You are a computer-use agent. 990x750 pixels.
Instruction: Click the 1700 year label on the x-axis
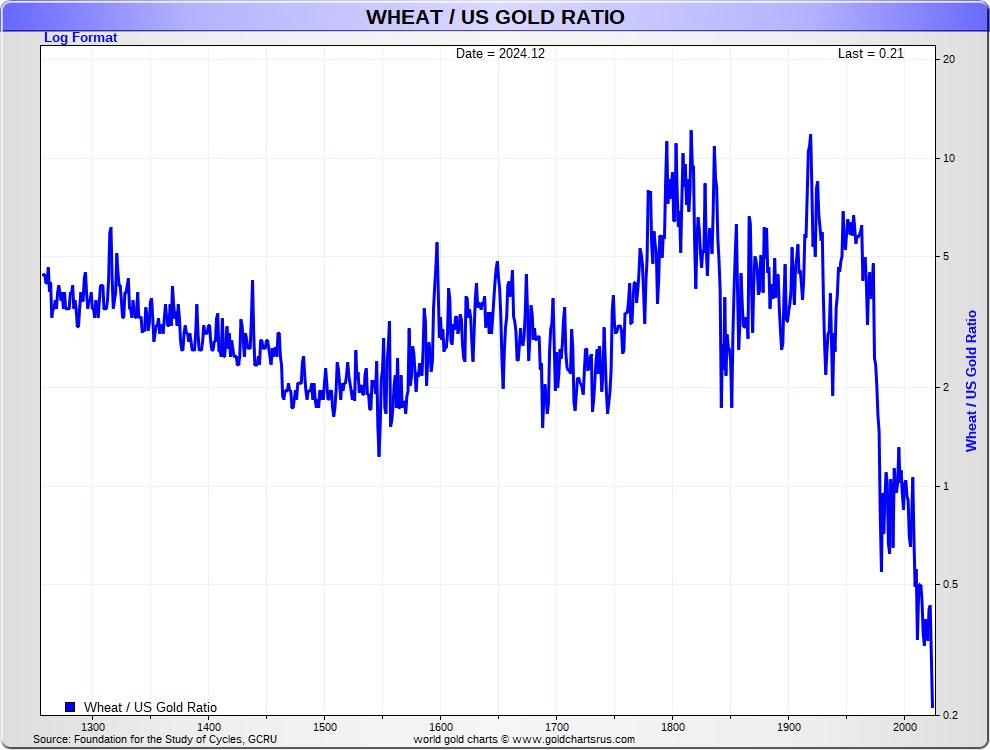[x=557, y=726]
